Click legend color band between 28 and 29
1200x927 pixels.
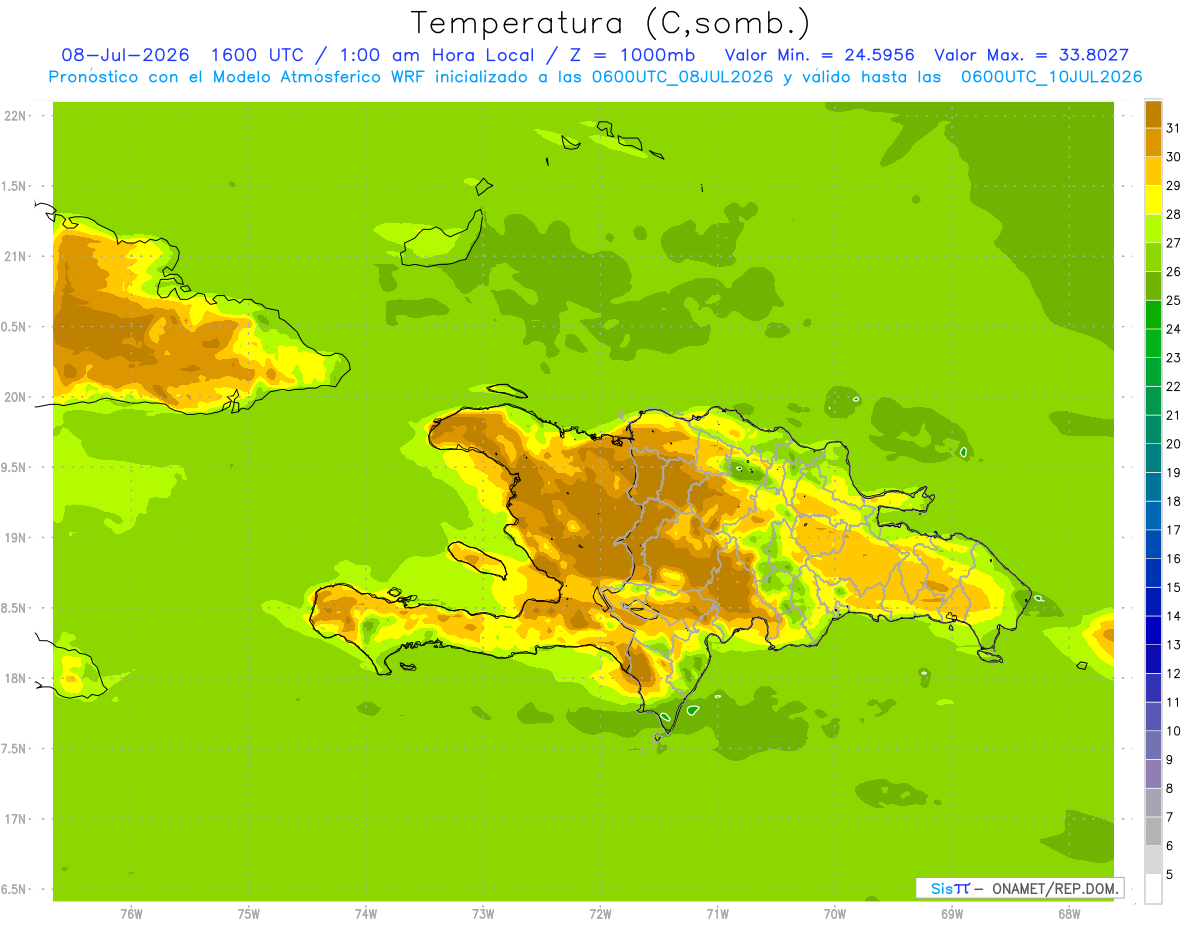coord(1153,200)
